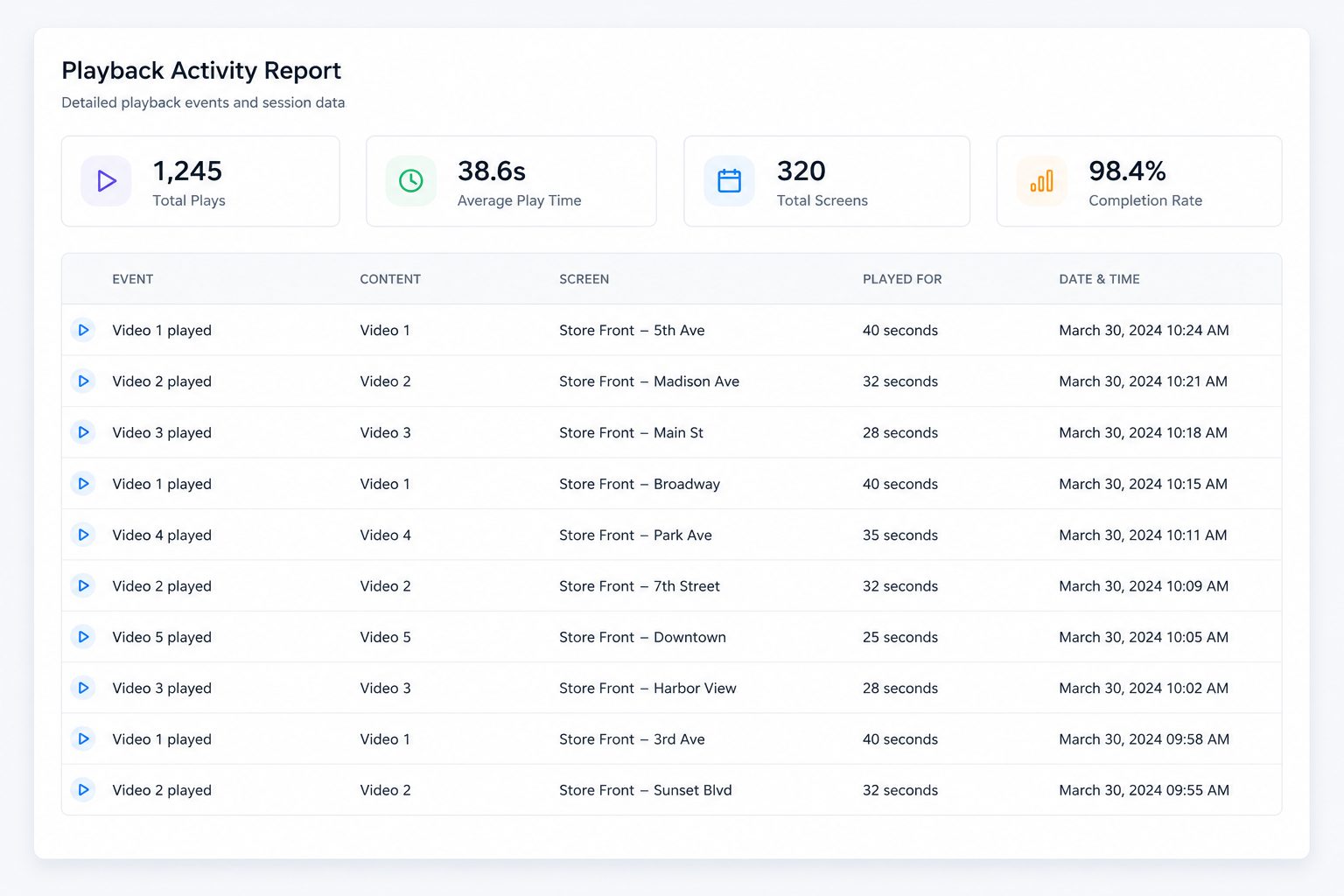
Task: Click 'Store Front – 3rd Ave' screen cell
Action: coord(632,739)
